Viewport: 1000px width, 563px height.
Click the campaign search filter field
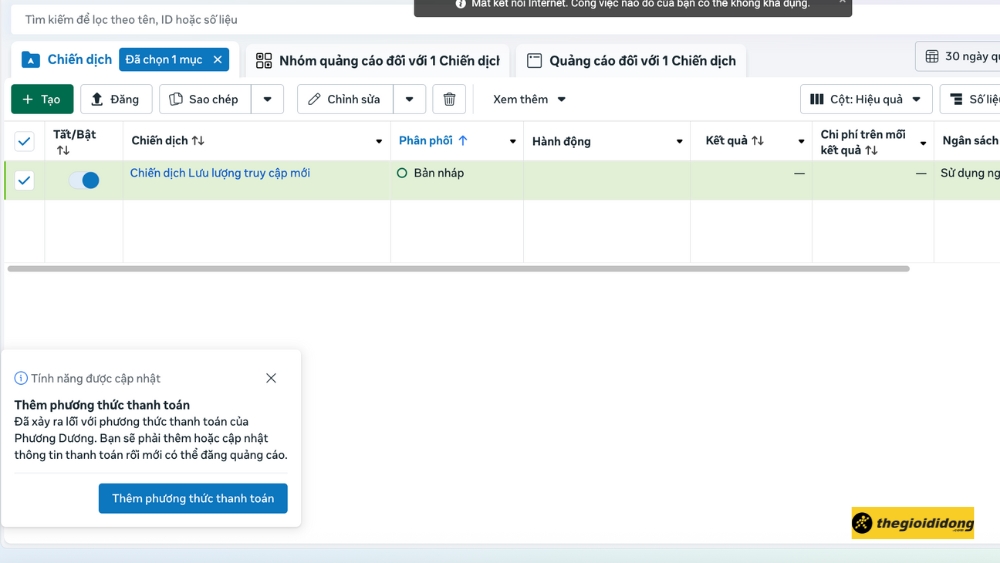point(200,19)
